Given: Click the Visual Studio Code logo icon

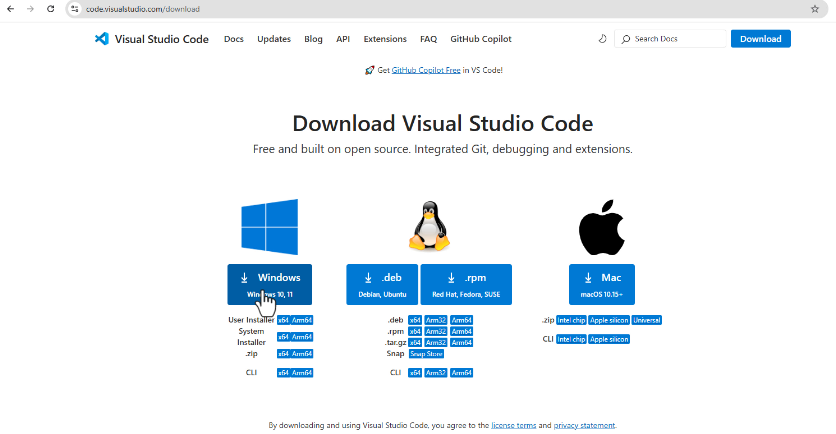Looking at the screenshot, I should 101,39.
